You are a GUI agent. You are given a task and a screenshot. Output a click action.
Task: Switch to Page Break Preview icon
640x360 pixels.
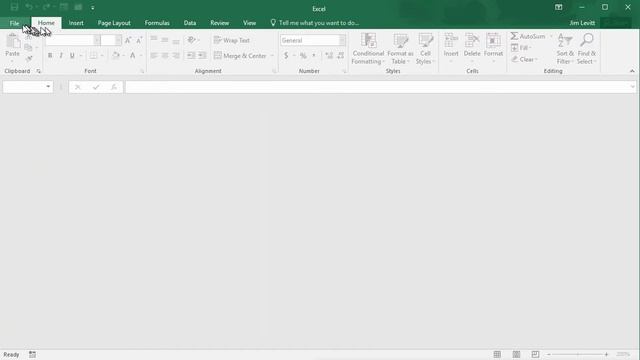click(535, 354)
